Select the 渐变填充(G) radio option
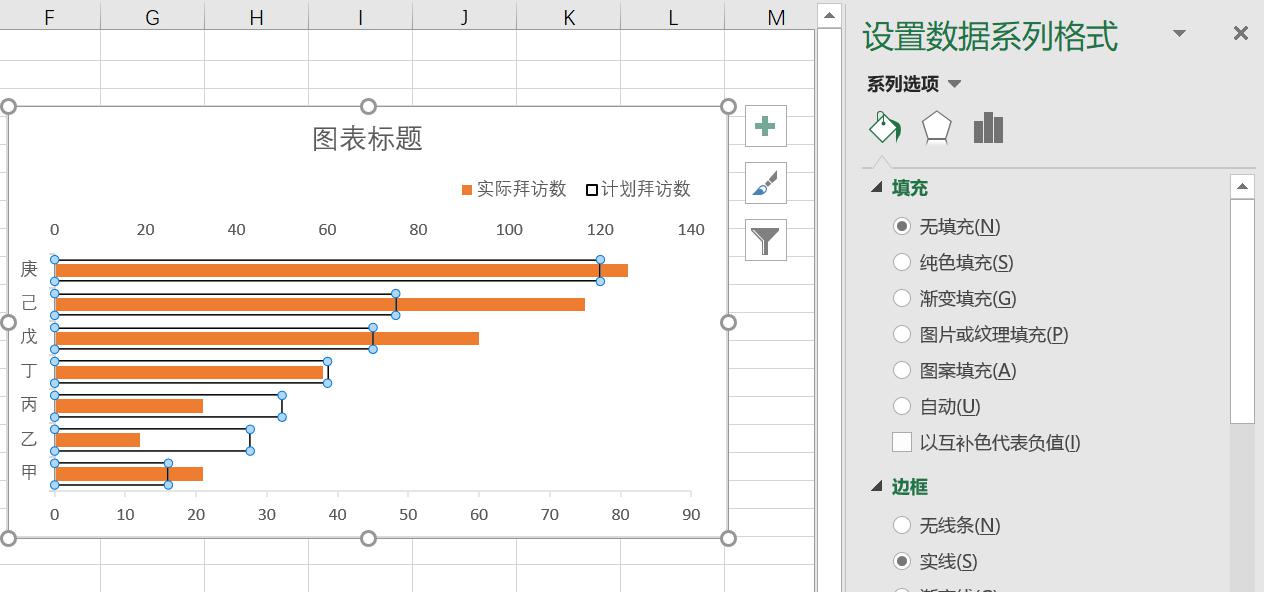The image size is (1264, 592). click(x=902, y=299)
